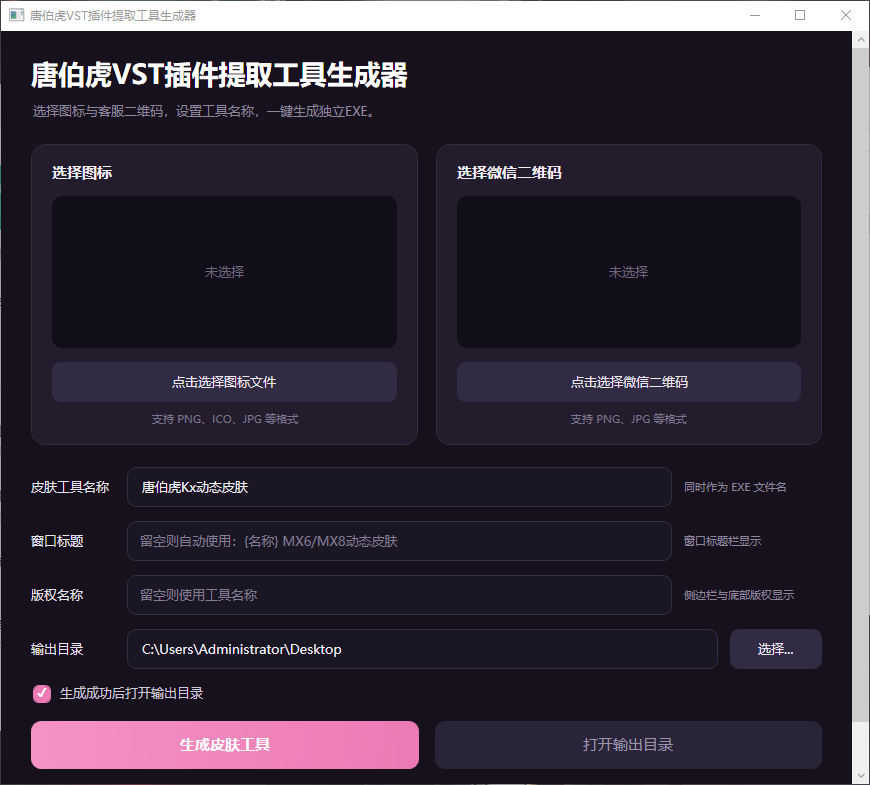Image resolution: width=870 pixels, height=785 pixels.
Task: Click the 未选择 icon preview area
Action: [224, 272]
